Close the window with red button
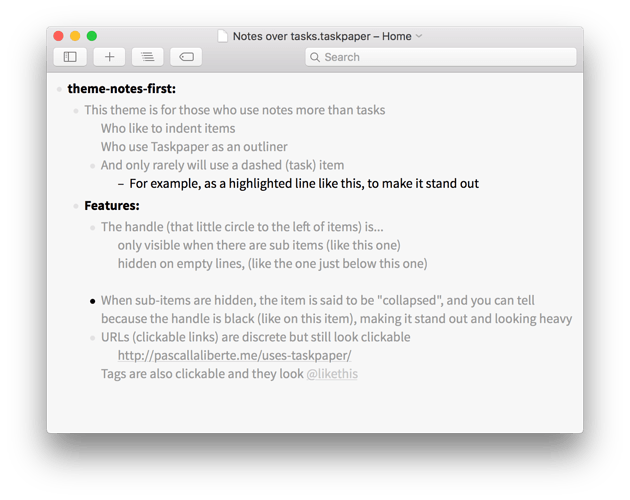The width and height of the screenshot is (630, 500). tap(58, 36)
